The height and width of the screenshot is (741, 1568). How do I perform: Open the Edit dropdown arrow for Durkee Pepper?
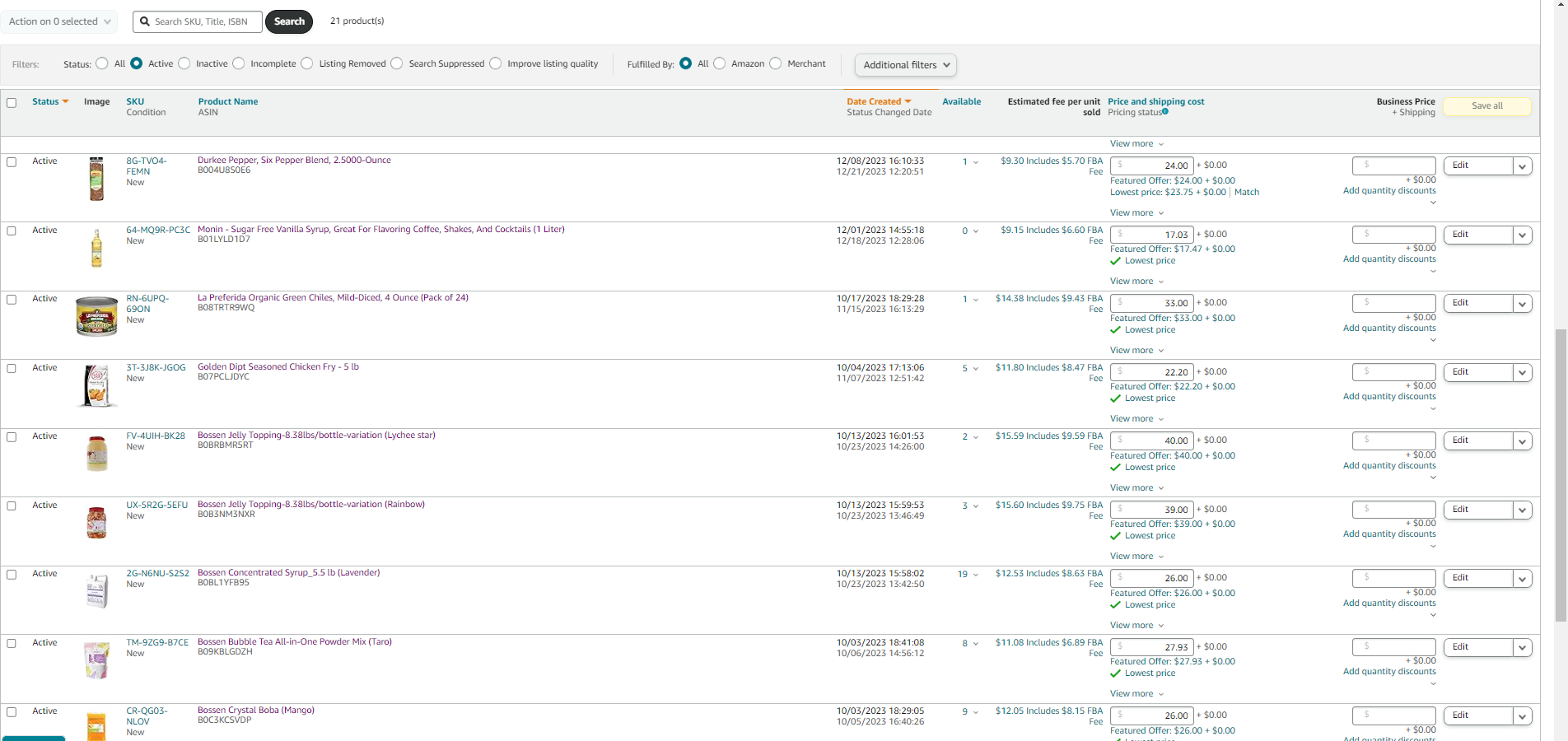click(1523, 166)
